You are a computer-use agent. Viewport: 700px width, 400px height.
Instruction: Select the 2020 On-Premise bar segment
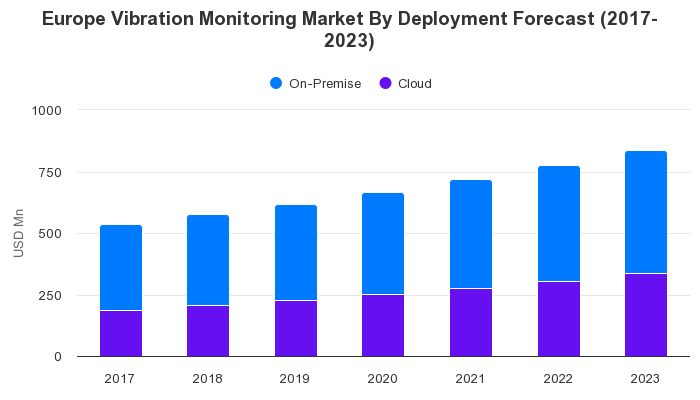[x=383, y=244]
